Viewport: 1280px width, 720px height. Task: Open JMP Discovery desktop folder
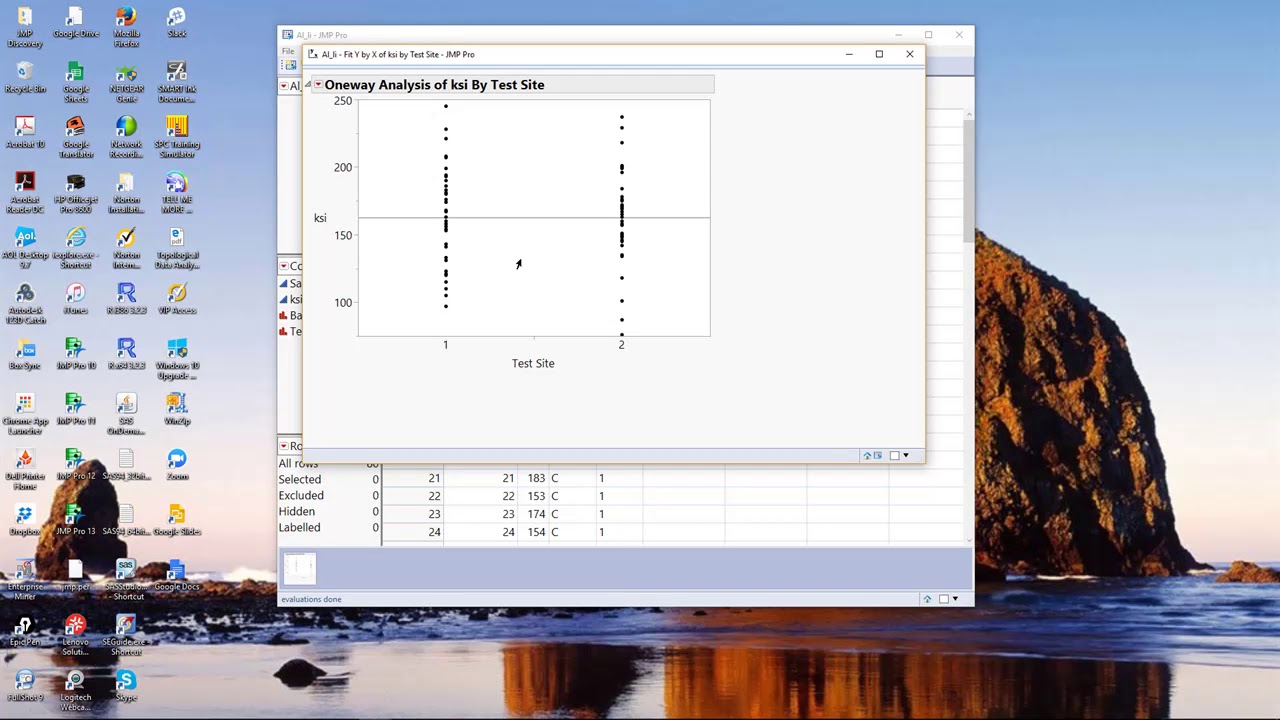[x=25, y=26]
